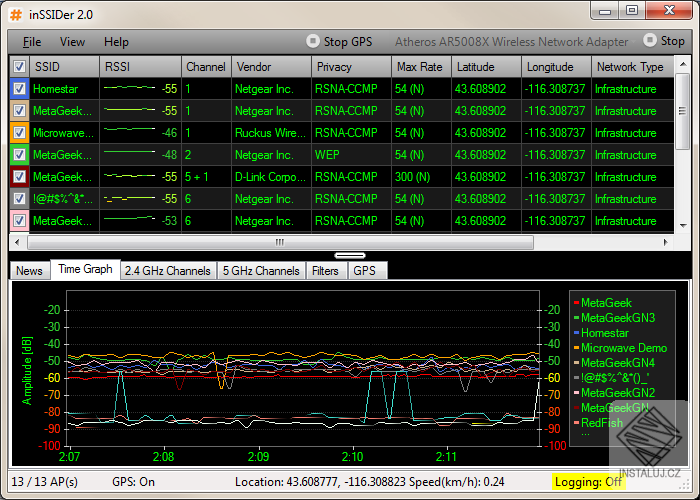Viewport: 700px width, 500px height.
Task: Click the Stop GPS button label
Action: coord(348,42)
